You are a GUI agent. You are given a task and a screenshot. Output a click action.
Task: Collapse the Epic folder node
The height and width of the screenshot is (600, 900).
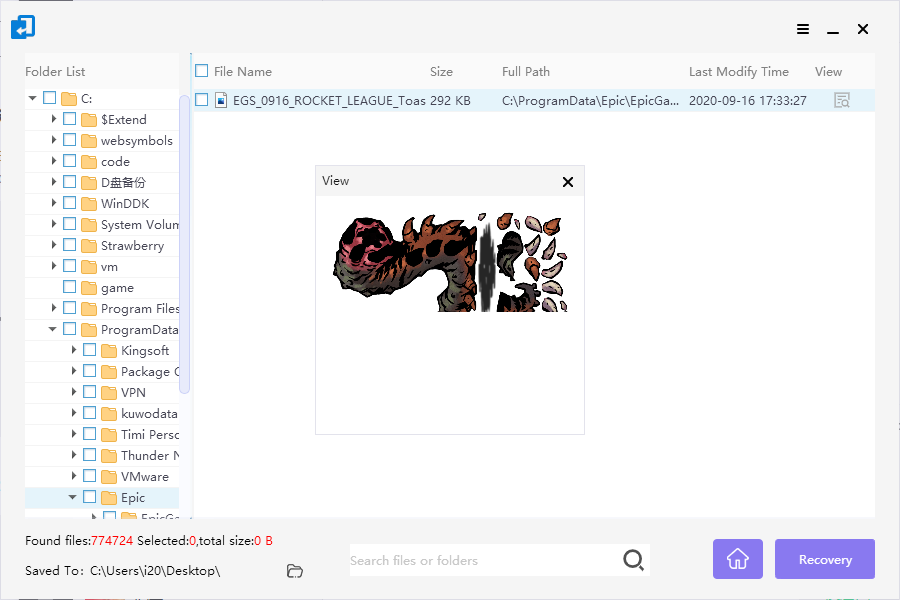[x=73, y=497]
